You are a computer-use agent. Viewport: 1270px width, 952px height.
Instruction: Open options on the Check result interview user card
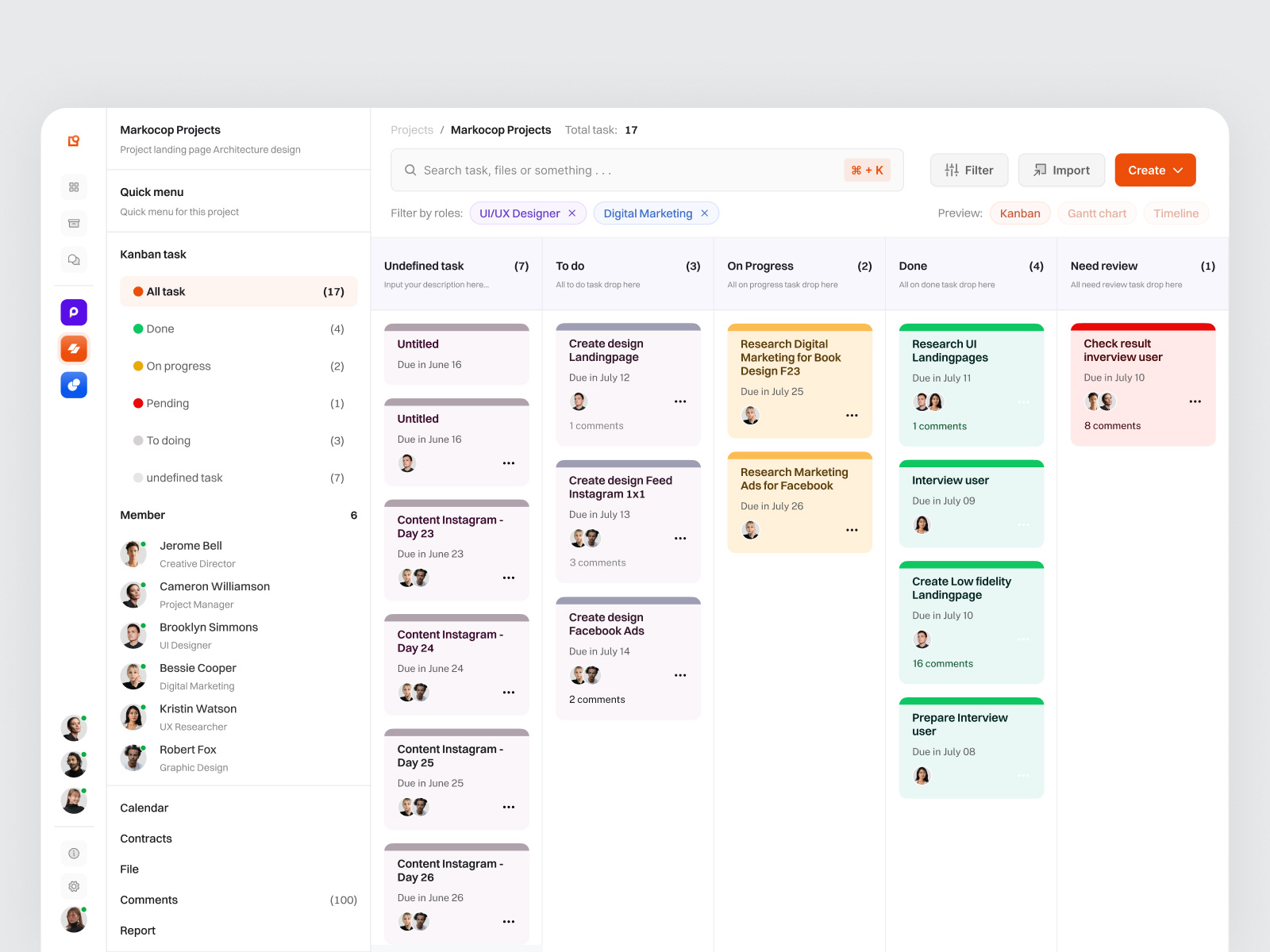tap(1195, 401)
